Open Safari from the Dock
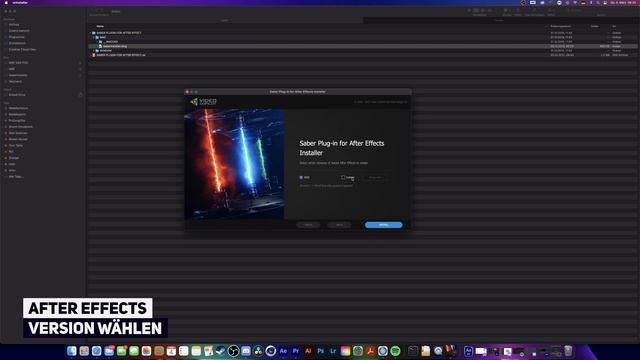Viewport: 640px width, 360px height. pos(96,351)
